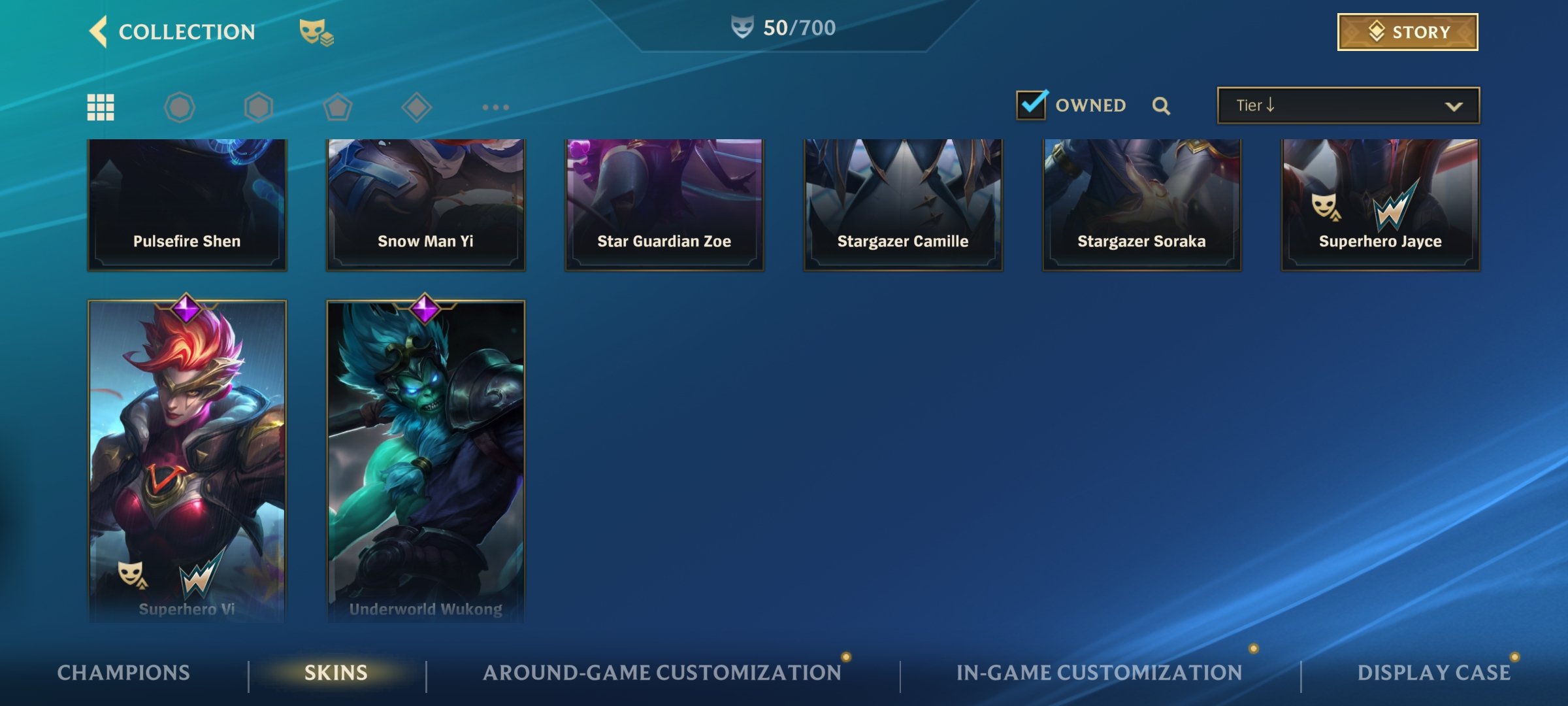
Task: Open the skin mask coins icon
Action: click(316, 31)
